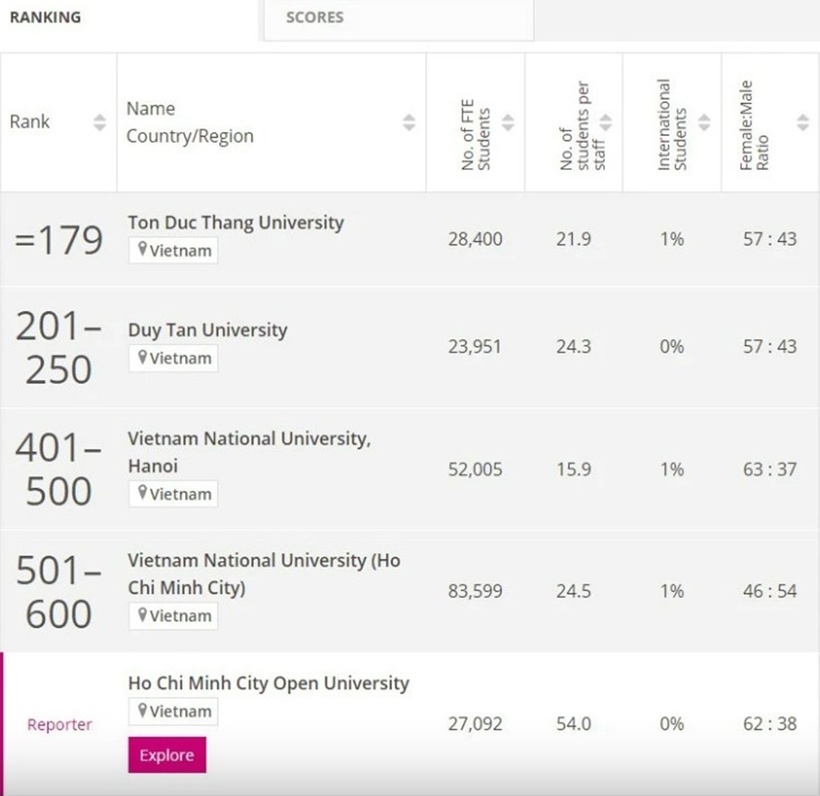820x796 pixels.
Task: Click Vietnam tag under Vietnam National University (Ho Chi Minh City)
Action: pyautogui.click(x=174, y=616)
